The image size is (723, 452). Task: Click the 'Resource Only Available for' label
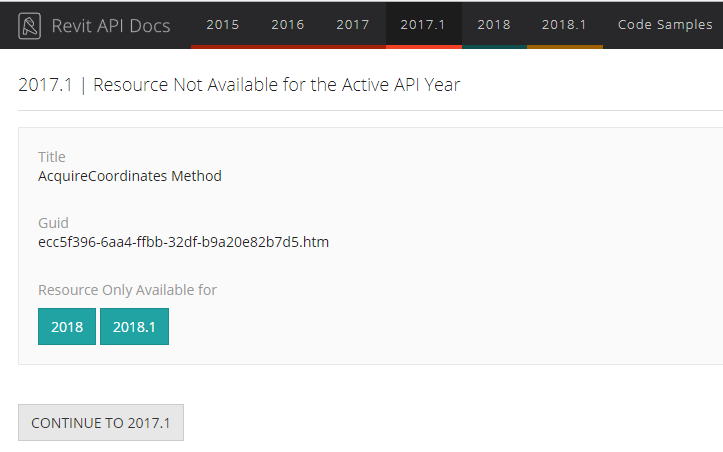[x=127, y=290]
